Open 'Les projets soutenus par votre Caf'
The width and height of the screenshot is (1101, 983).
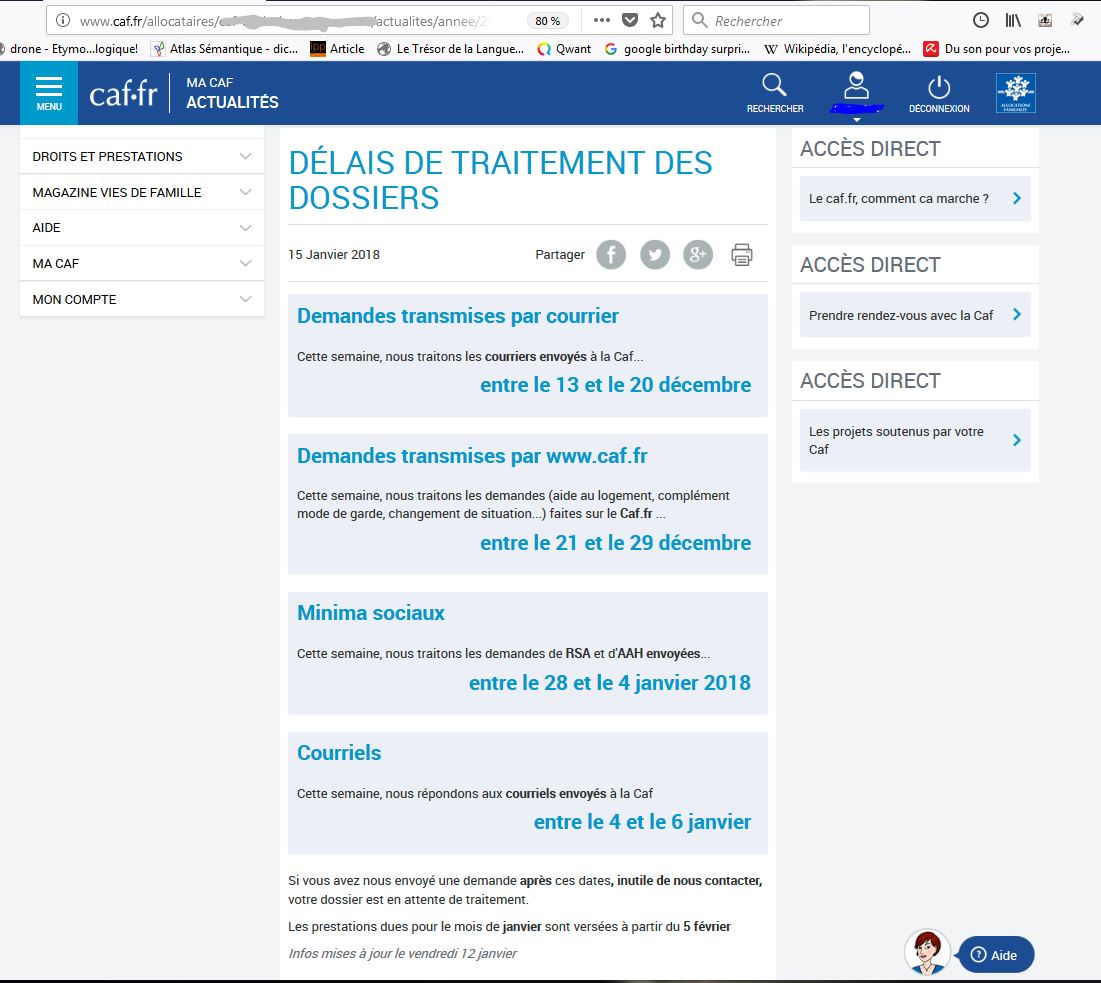[x=914, y=440]
